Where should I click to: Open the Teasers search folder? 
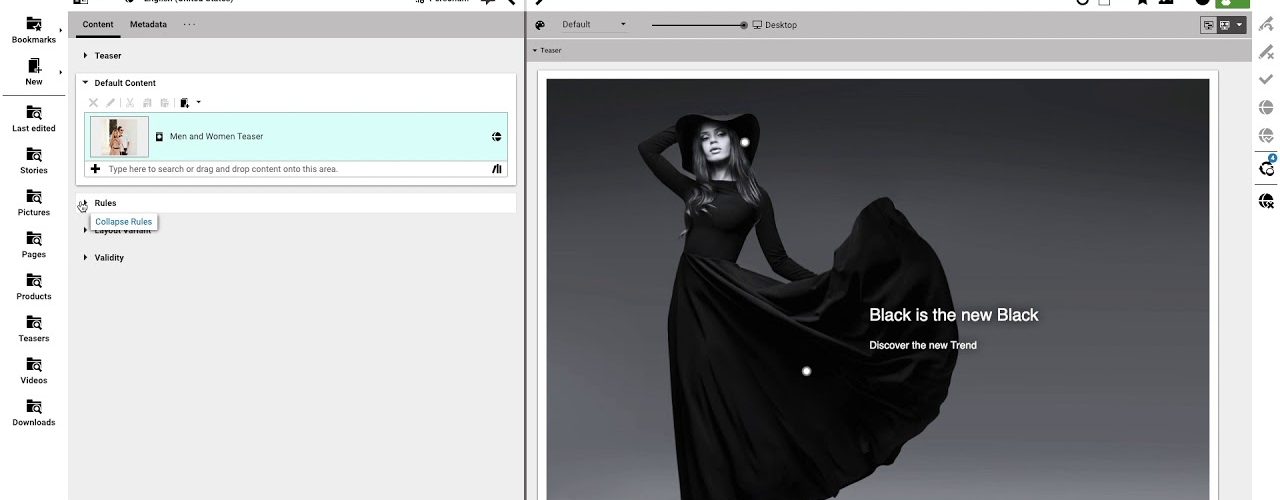pyautogui.click(x=33, y=328)
